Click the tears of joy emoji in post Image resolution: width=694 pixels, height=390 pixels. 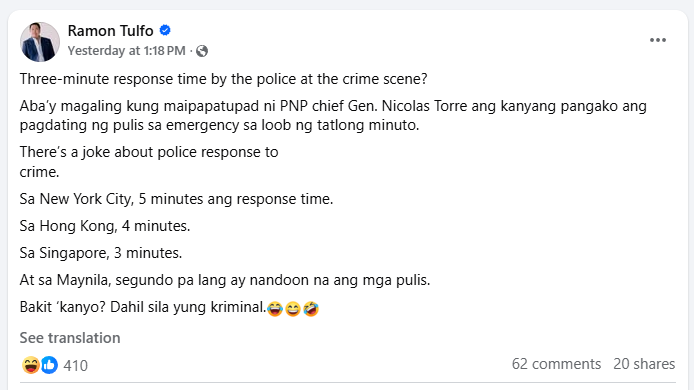[275, 308]
